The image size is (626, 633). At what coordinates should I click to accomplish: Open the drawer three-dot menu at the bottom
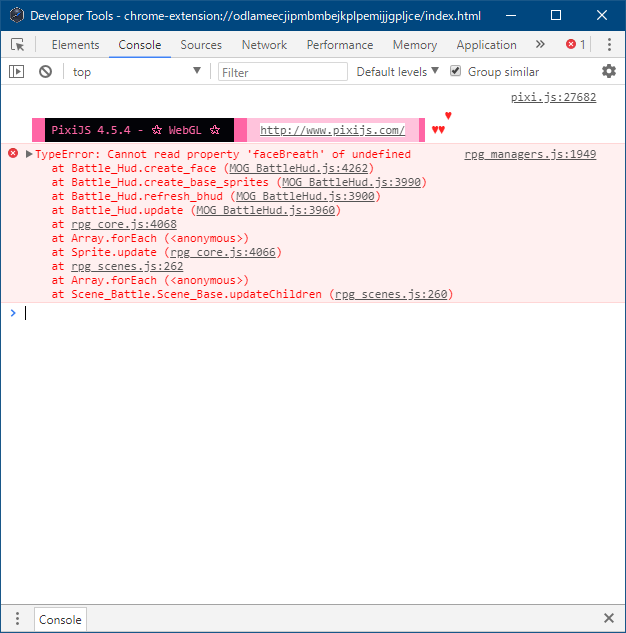[x=17, y=618]
